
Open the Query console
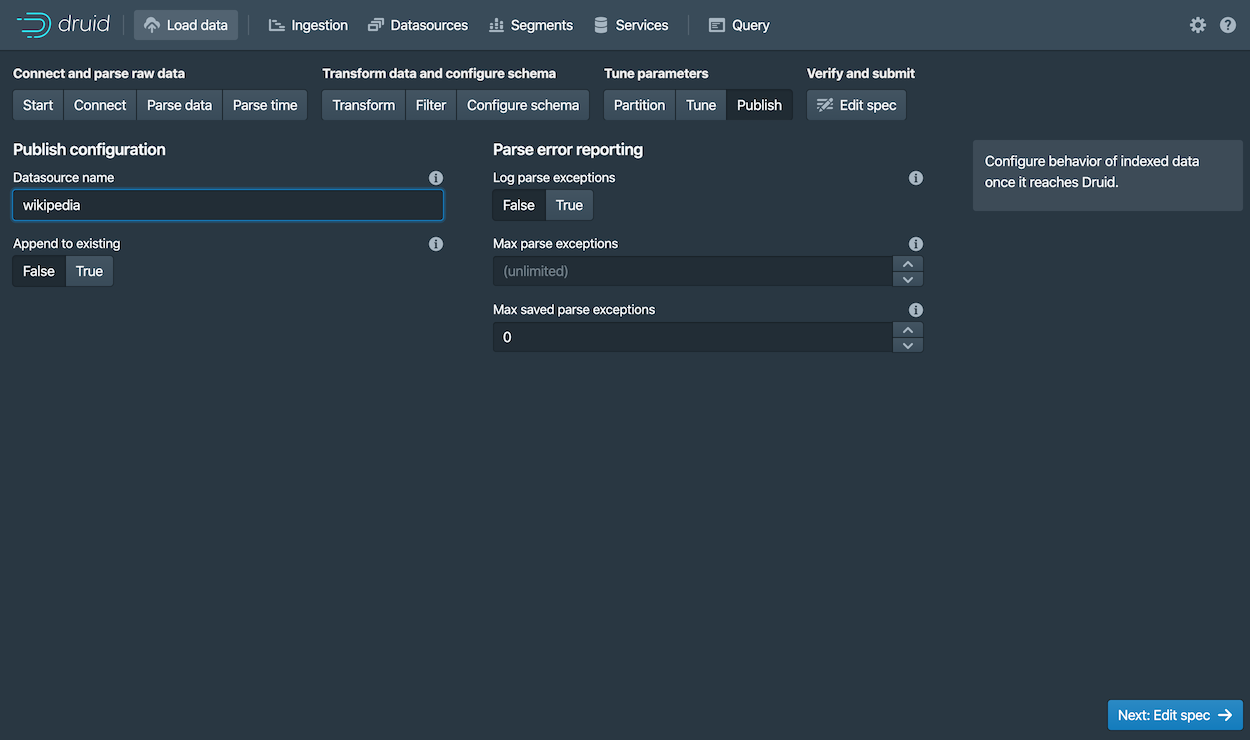(x=738, y=24)
